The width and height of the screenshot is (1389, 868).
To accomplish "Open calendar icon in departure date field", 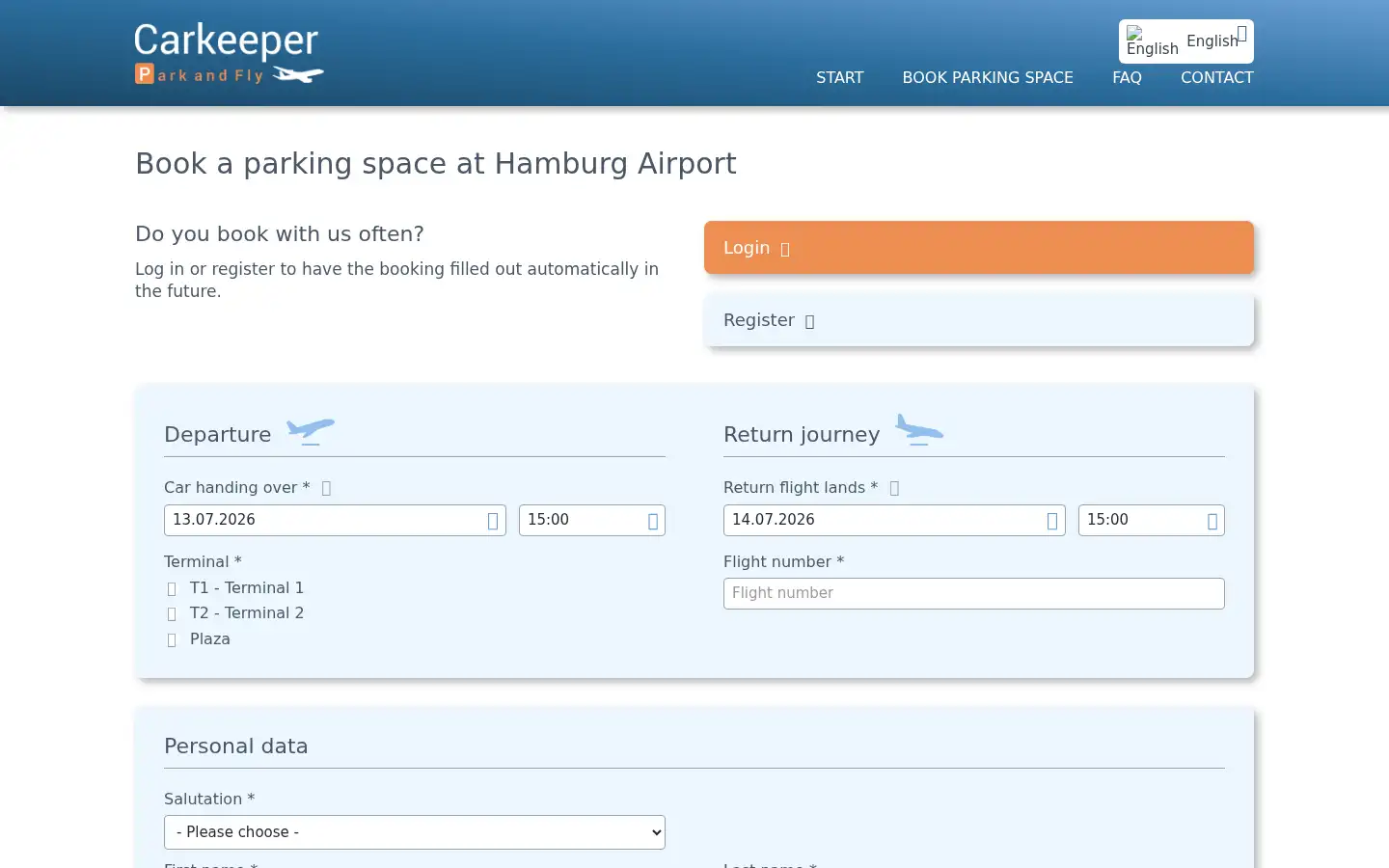I will [493, 521].
